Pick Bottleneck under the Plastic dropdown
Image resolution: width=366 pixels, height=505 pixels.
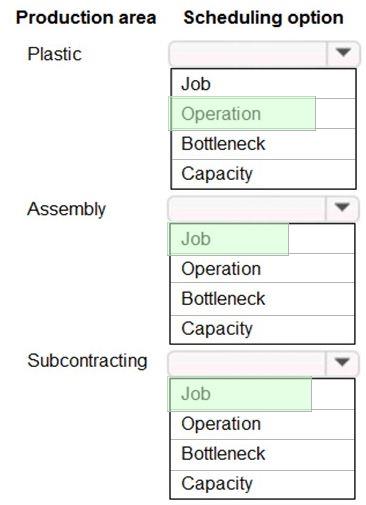point(263,144)
